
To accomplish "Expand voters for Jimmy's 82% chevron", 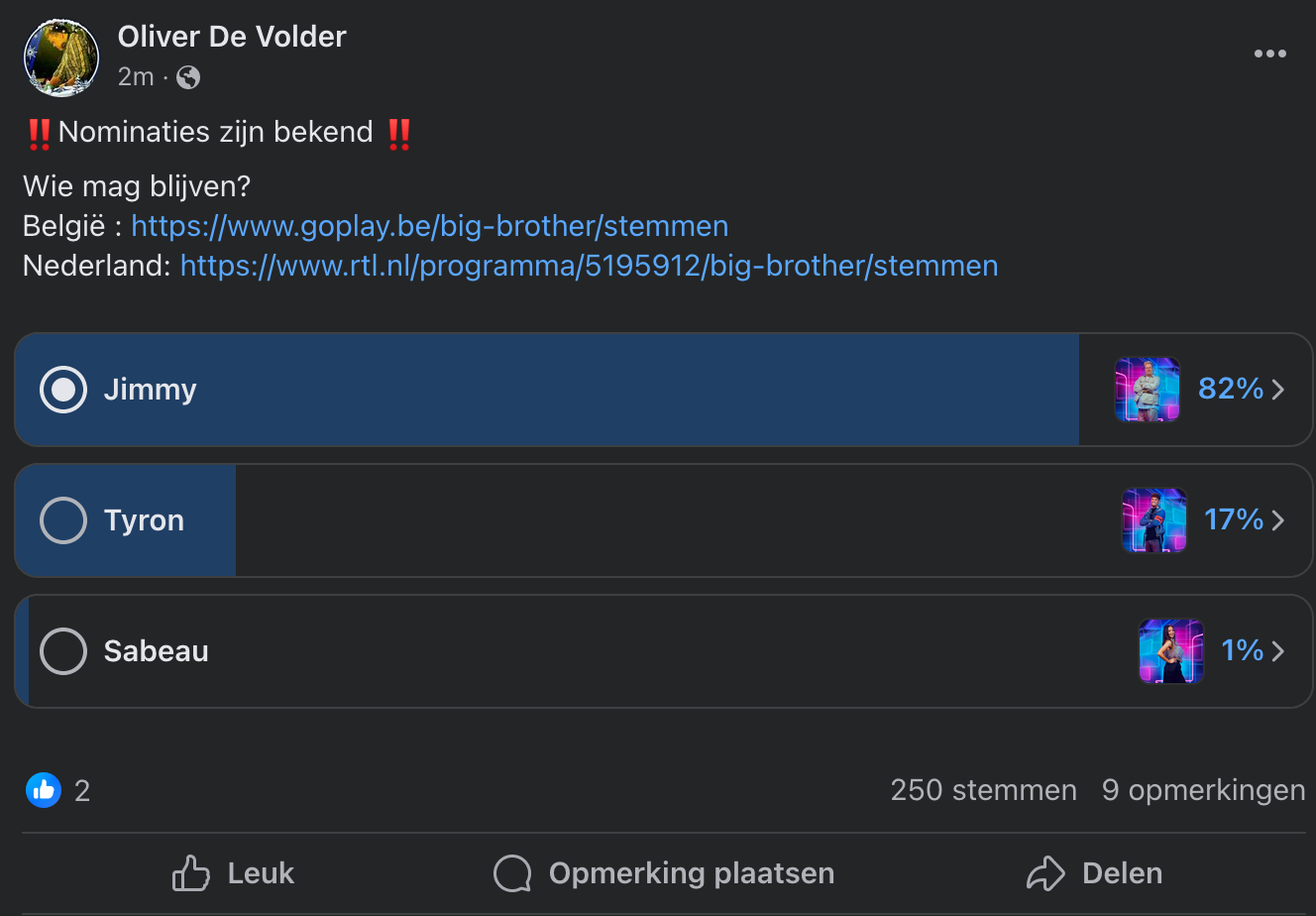I will (1278, 390).
